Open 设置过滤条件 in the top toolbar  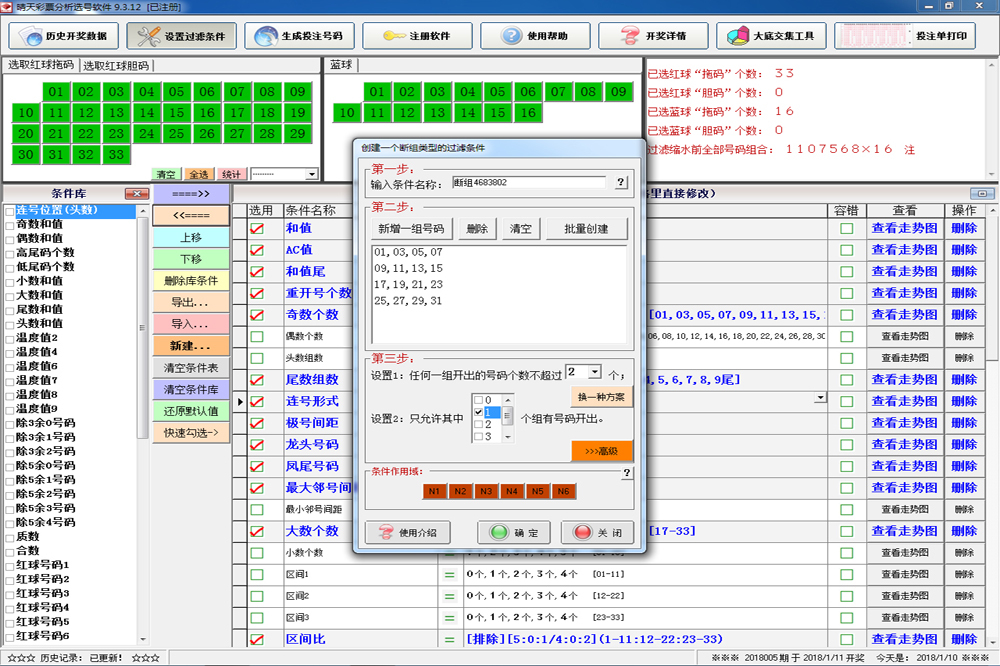coord(181,36)
